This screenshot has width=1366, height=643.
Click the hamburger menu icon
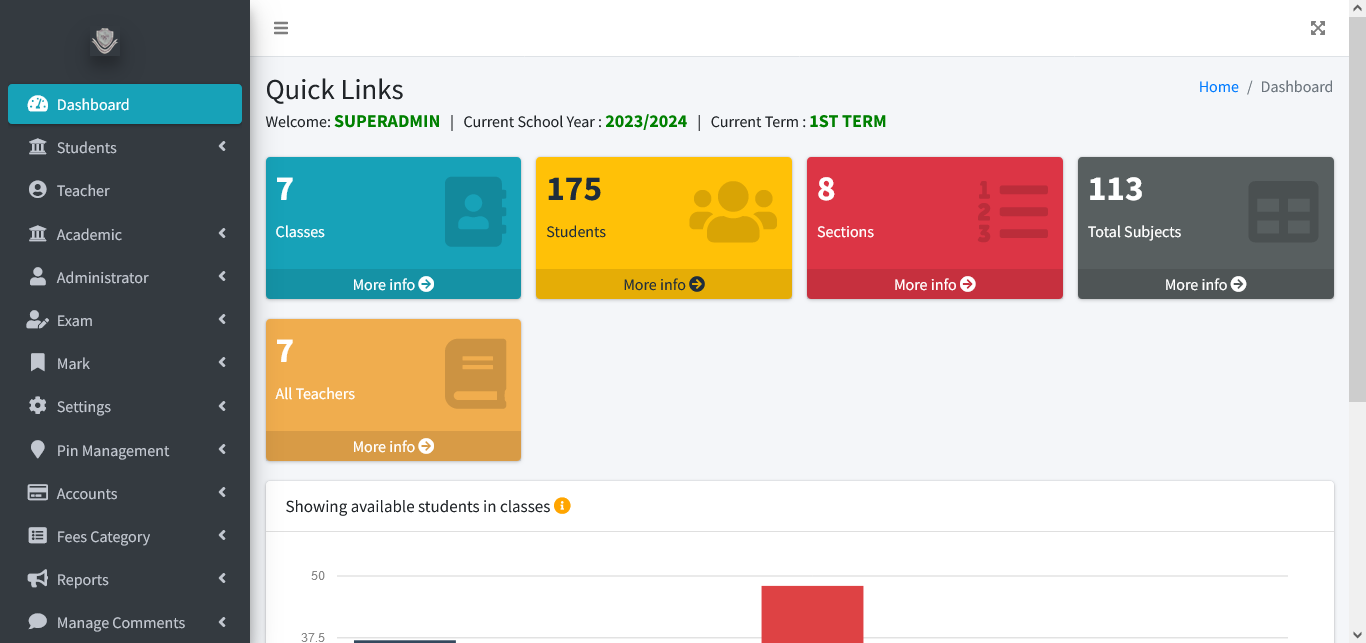click(281, 28)
